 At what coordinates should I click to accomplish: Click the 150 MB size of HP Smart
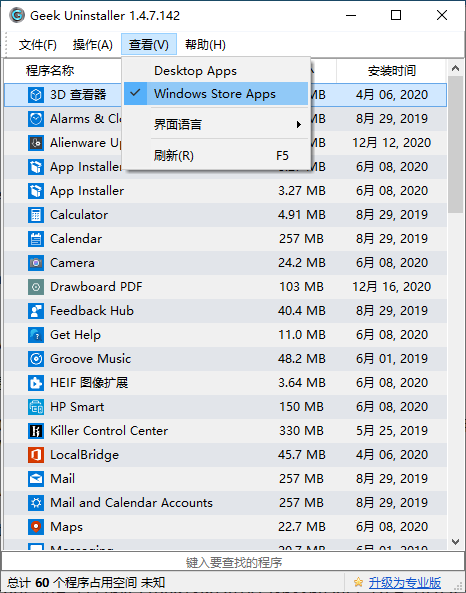pos(301,407)
